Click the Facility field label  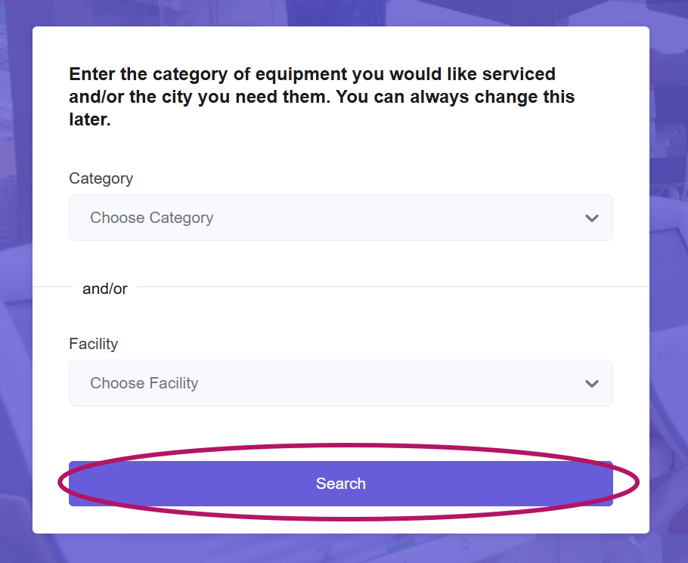coord(93,344)
